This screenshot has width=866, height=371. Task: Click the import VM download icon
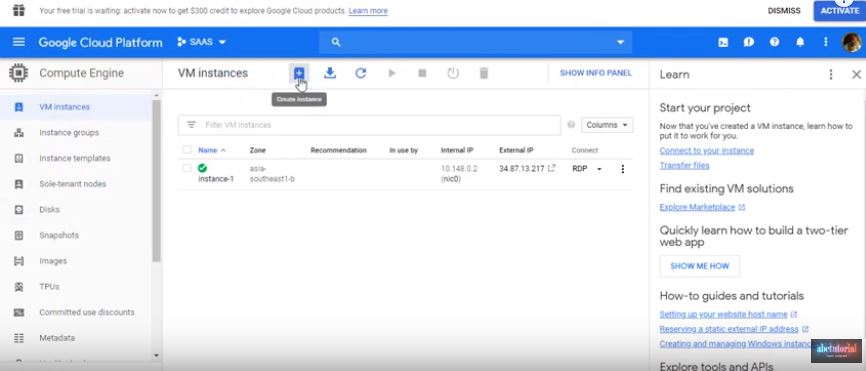[x=330, y=73]
